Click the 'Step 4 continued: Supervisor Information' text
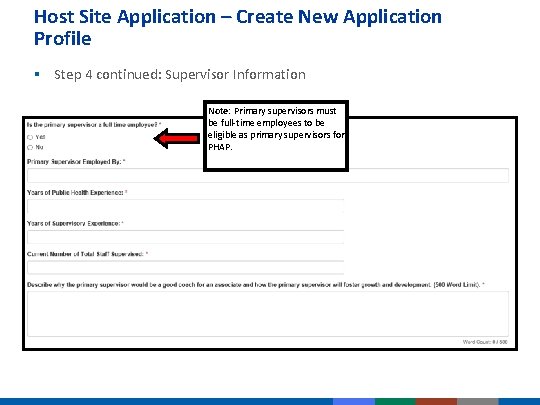 180,75
